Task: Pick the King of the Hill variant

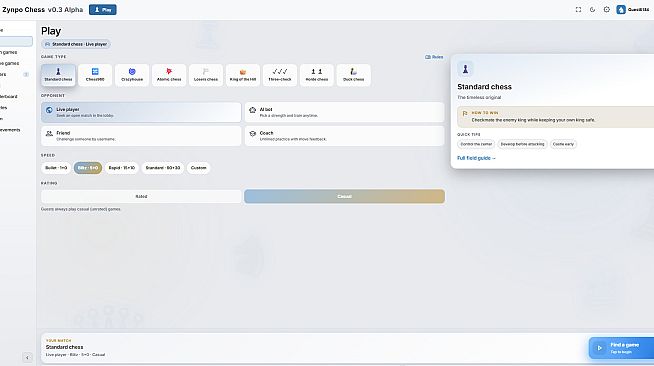Action: click(x=243, y=75)
